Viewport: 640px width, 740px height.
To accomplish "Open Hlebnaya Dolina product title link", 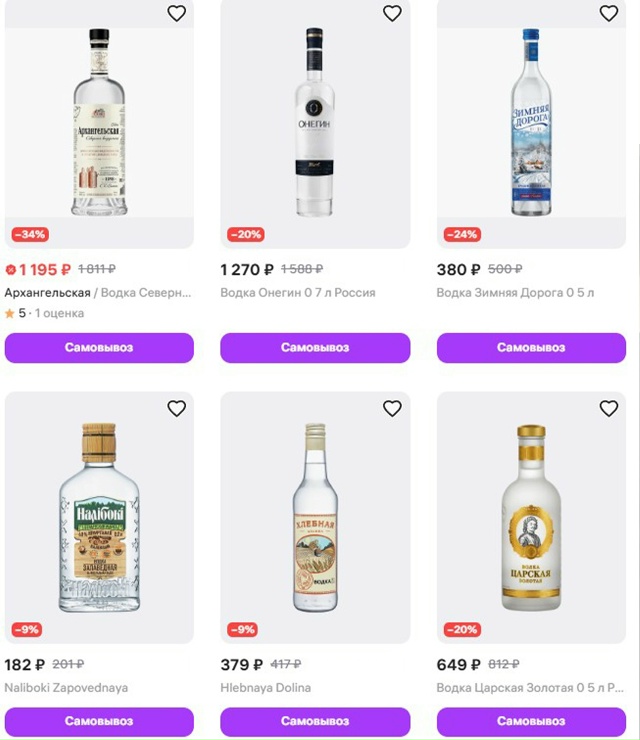I will tap(265, 688).
